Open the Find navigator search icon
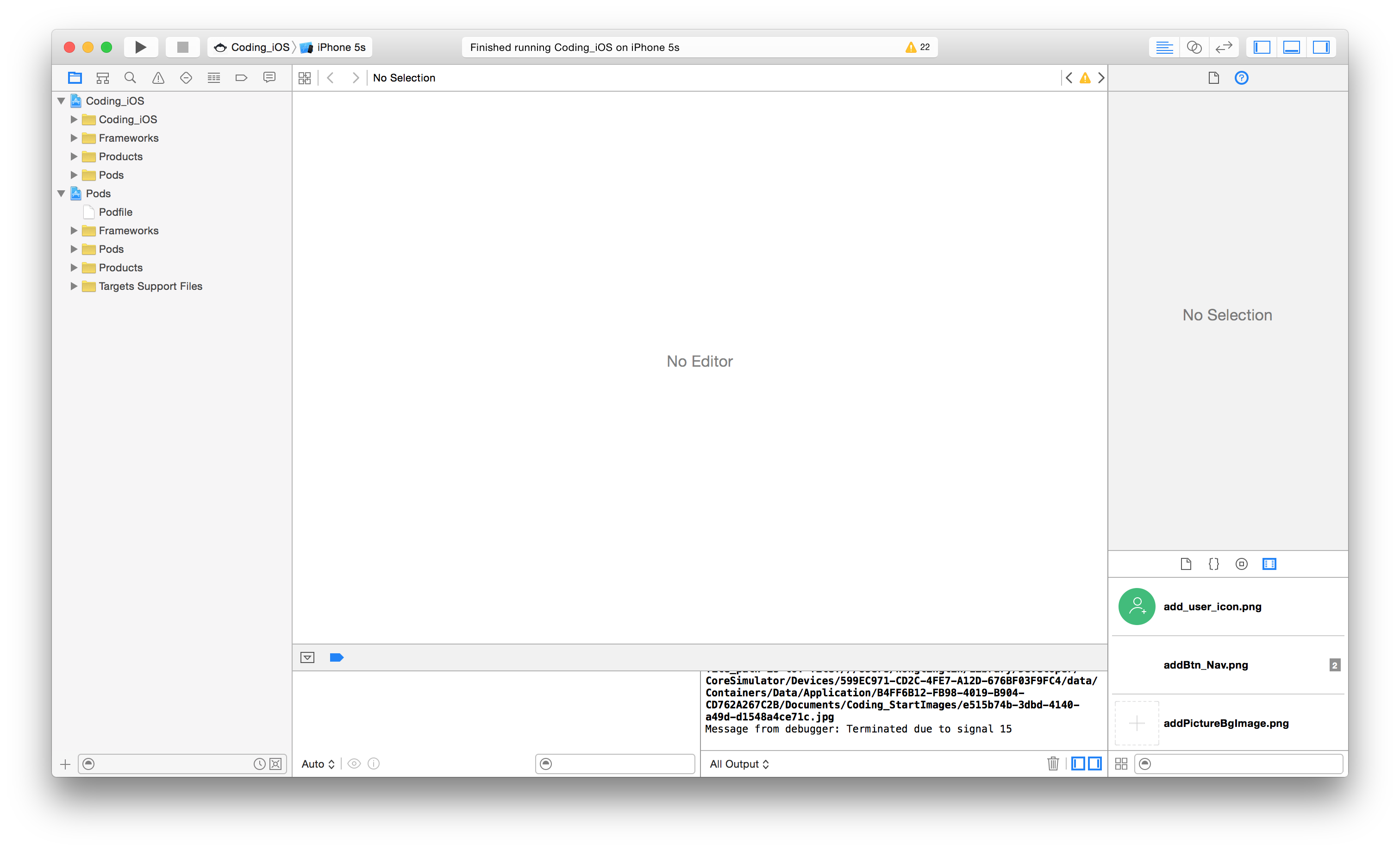This screenshot has width=1400, height=851. (130, 78)
